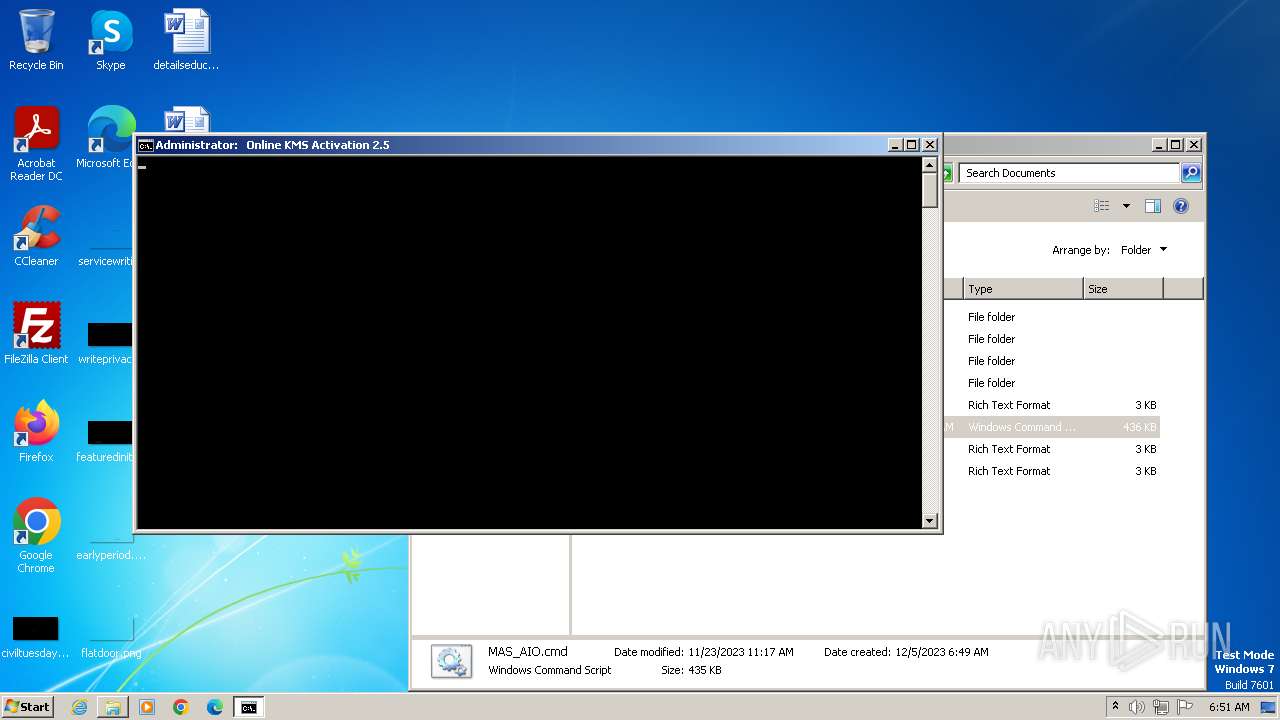Click the Start button
Image resolution: width=1280 pixels, height=720 pixels.
(27, 707)
